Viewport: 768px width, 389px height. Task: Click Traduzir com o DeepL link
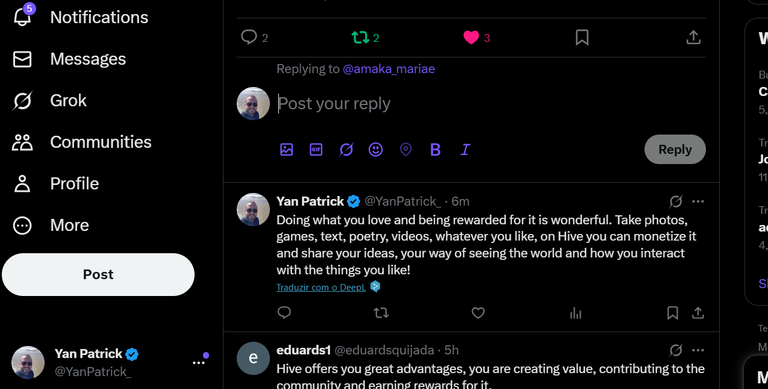321,287
